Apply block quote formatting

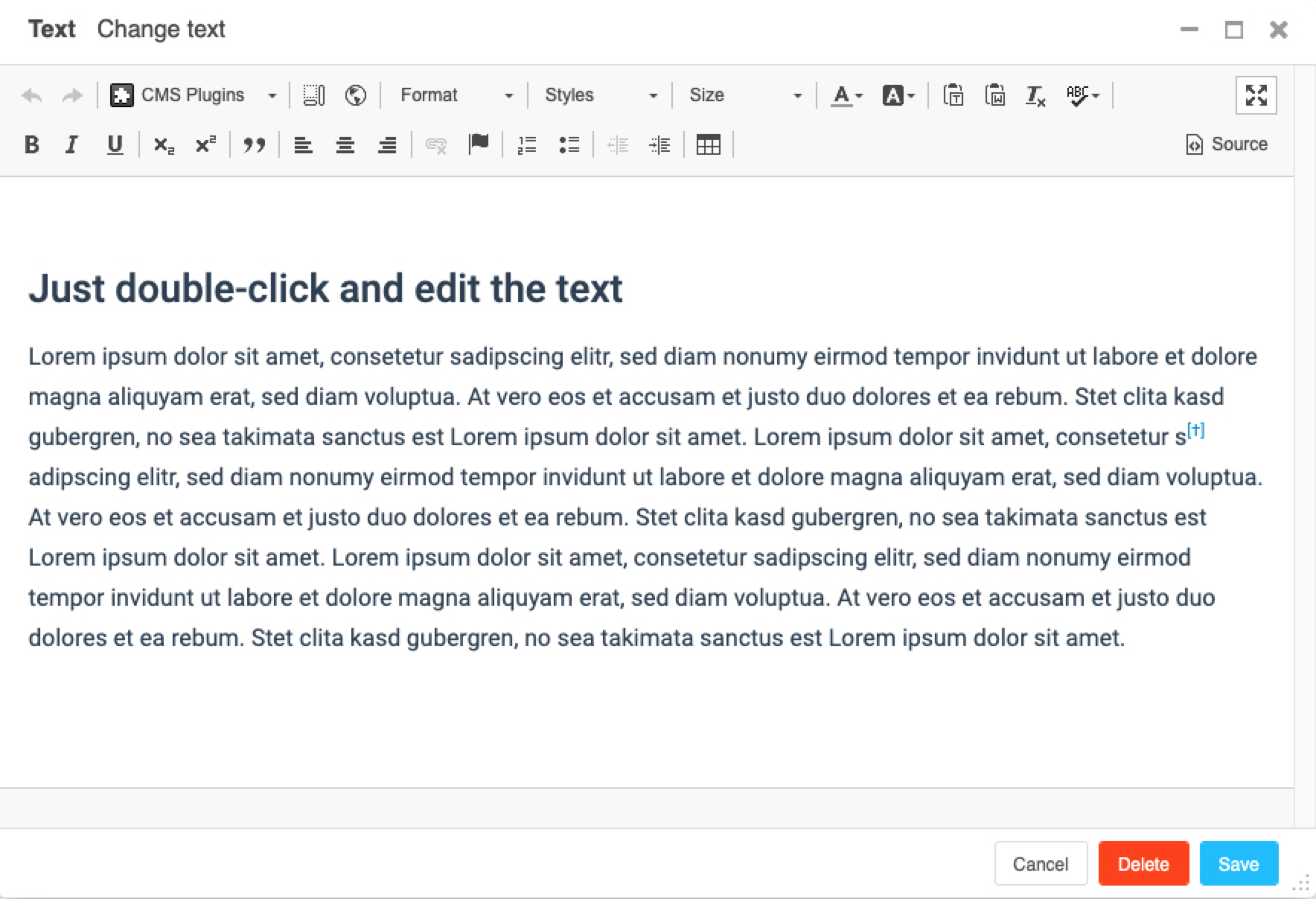255,145
